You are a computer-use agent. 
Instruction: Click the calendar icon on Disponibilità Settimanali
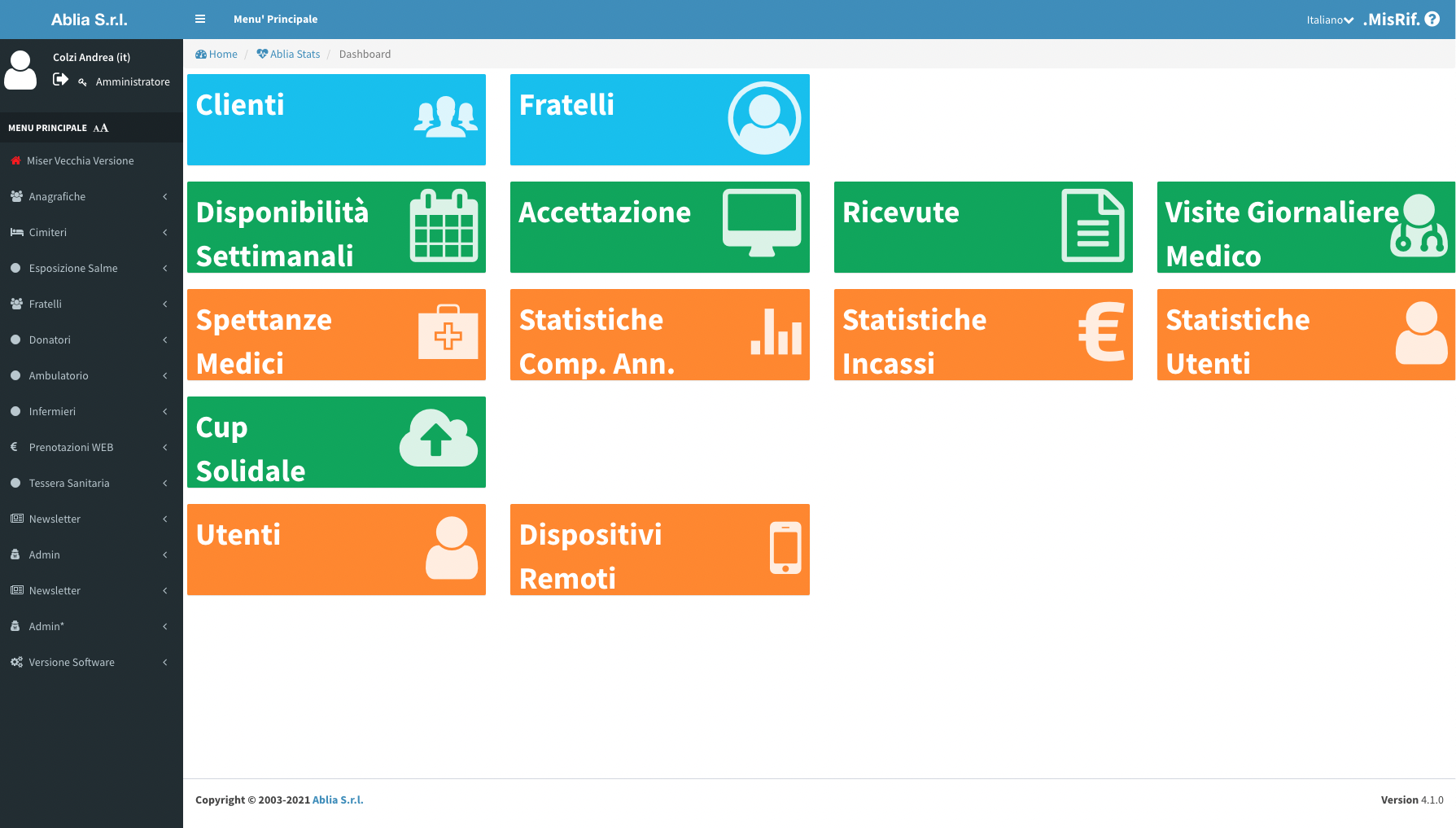tap(444, 226)
